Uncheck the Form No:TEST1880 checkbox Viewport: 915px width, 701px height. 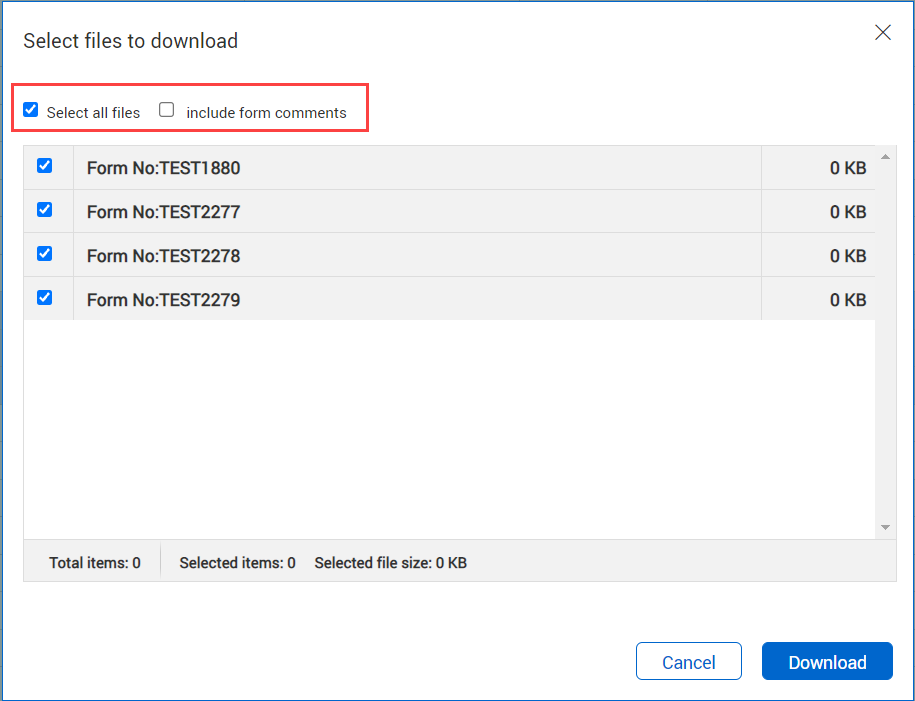(x=45, y=166)
